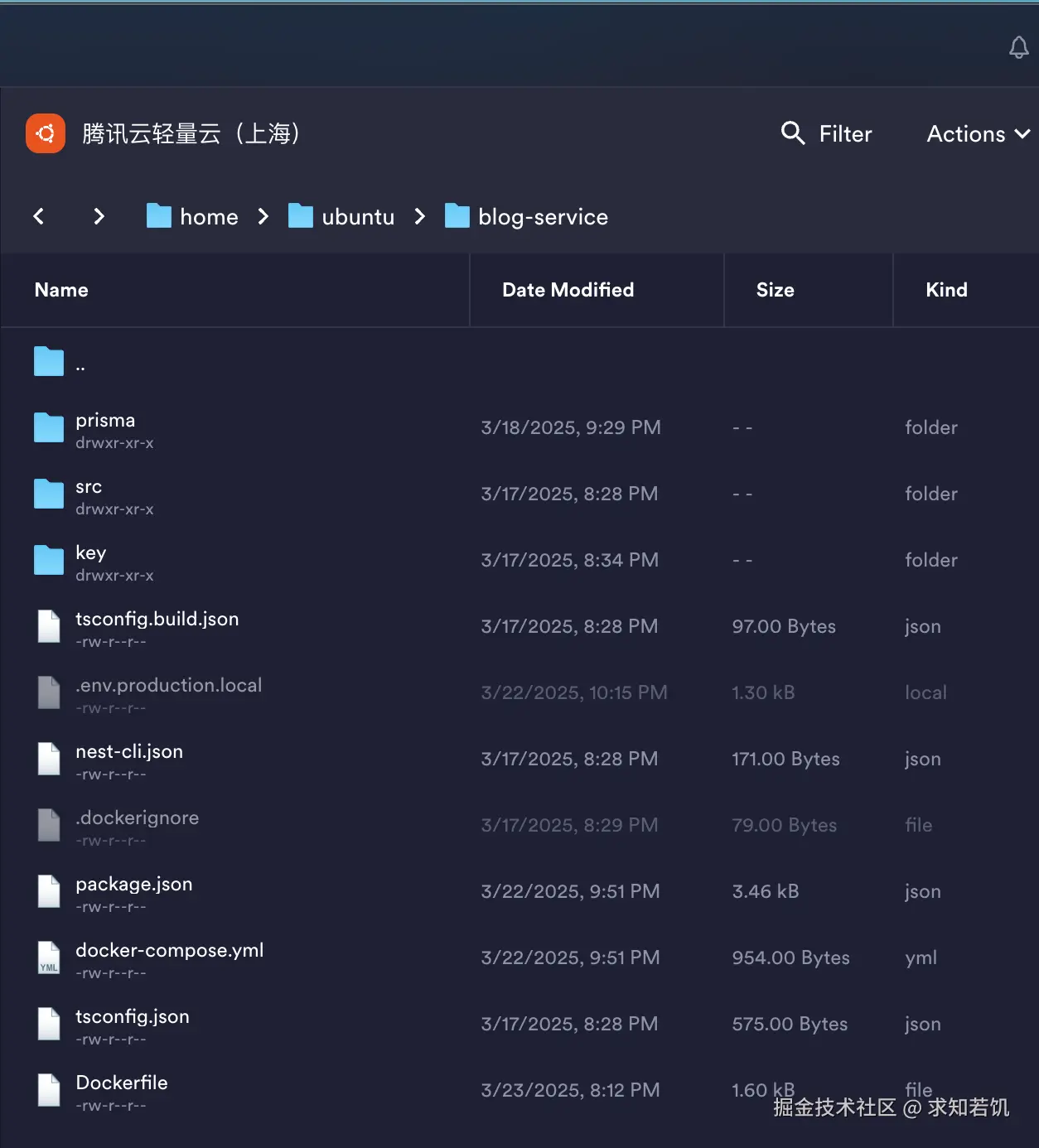Screen dimensions: 1039x1148
Task: Click the chevron after the home breadcrumb
Action: pyautogui.click(x=263, y=216)
